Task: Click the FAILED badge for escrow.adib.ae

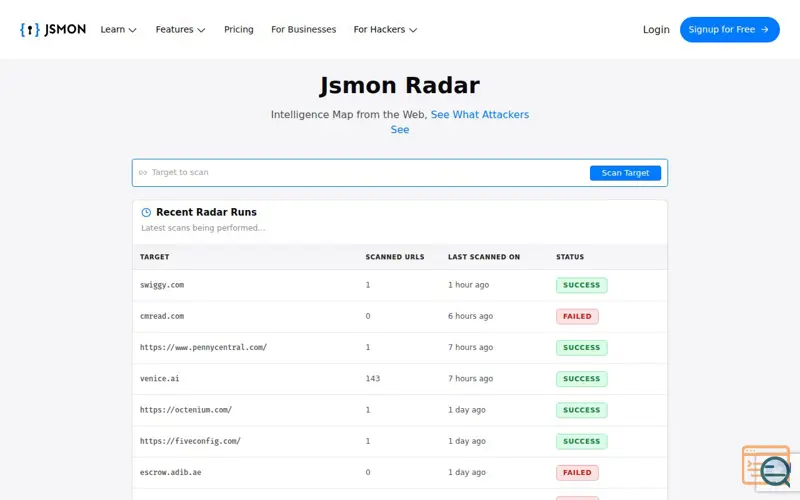Action: pyautogui.click(x=577, y=472)
